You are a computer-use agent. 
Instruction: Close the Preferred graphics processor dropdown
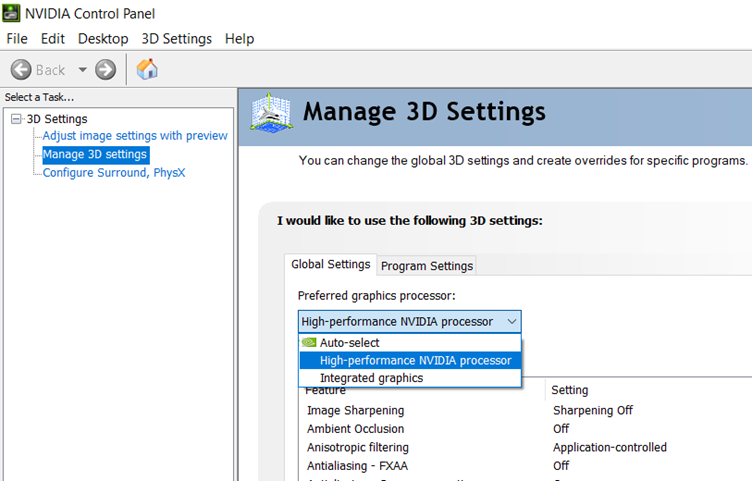pos(511,322)
